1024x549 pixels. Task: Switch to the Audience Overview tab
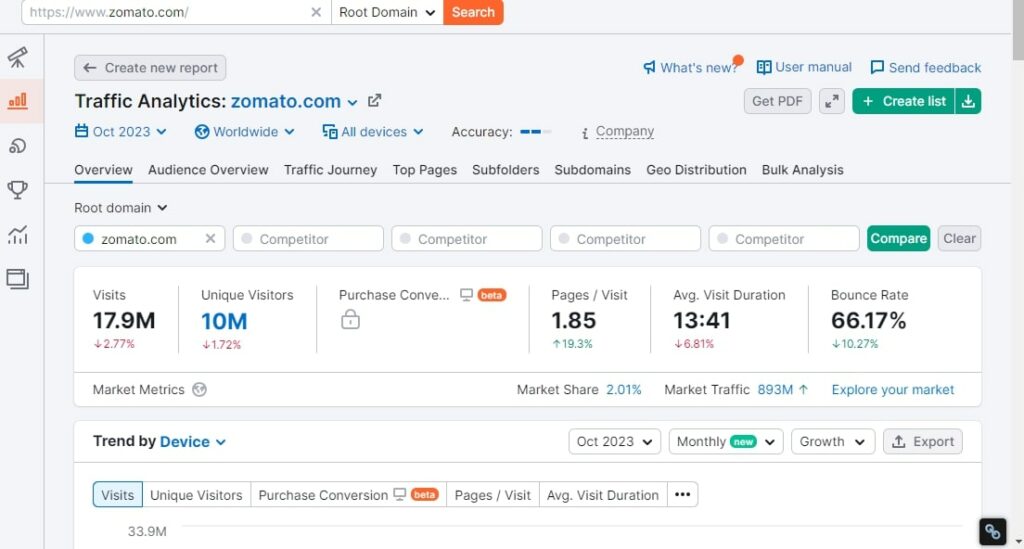tap(208, 170)
